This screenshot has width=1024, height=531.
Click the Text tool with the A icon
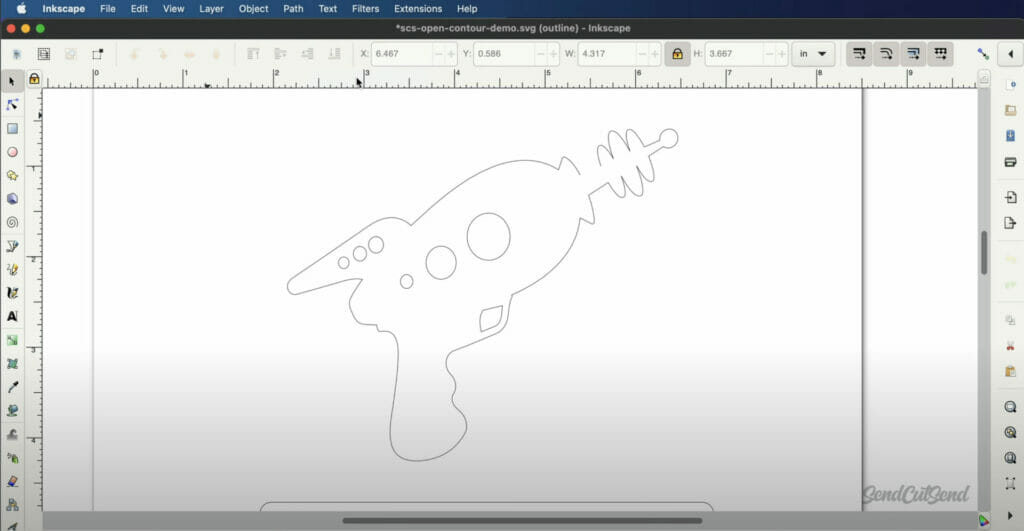coord(12,316)
